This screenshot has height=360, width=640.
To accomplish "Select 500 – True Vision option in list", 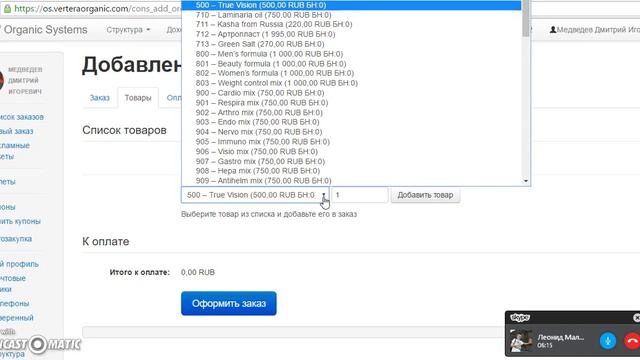I will 351,5.
